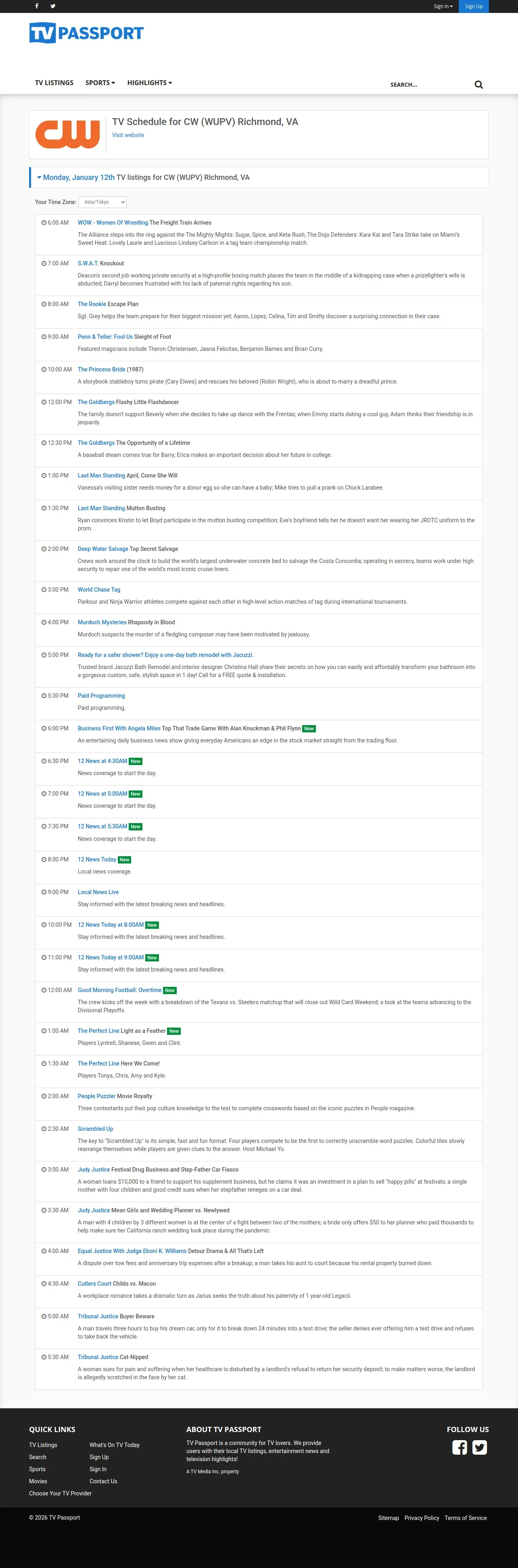The image size is (518, 1568).
Task: Go to TV Listings in the navigation bar
Action: 54,83
